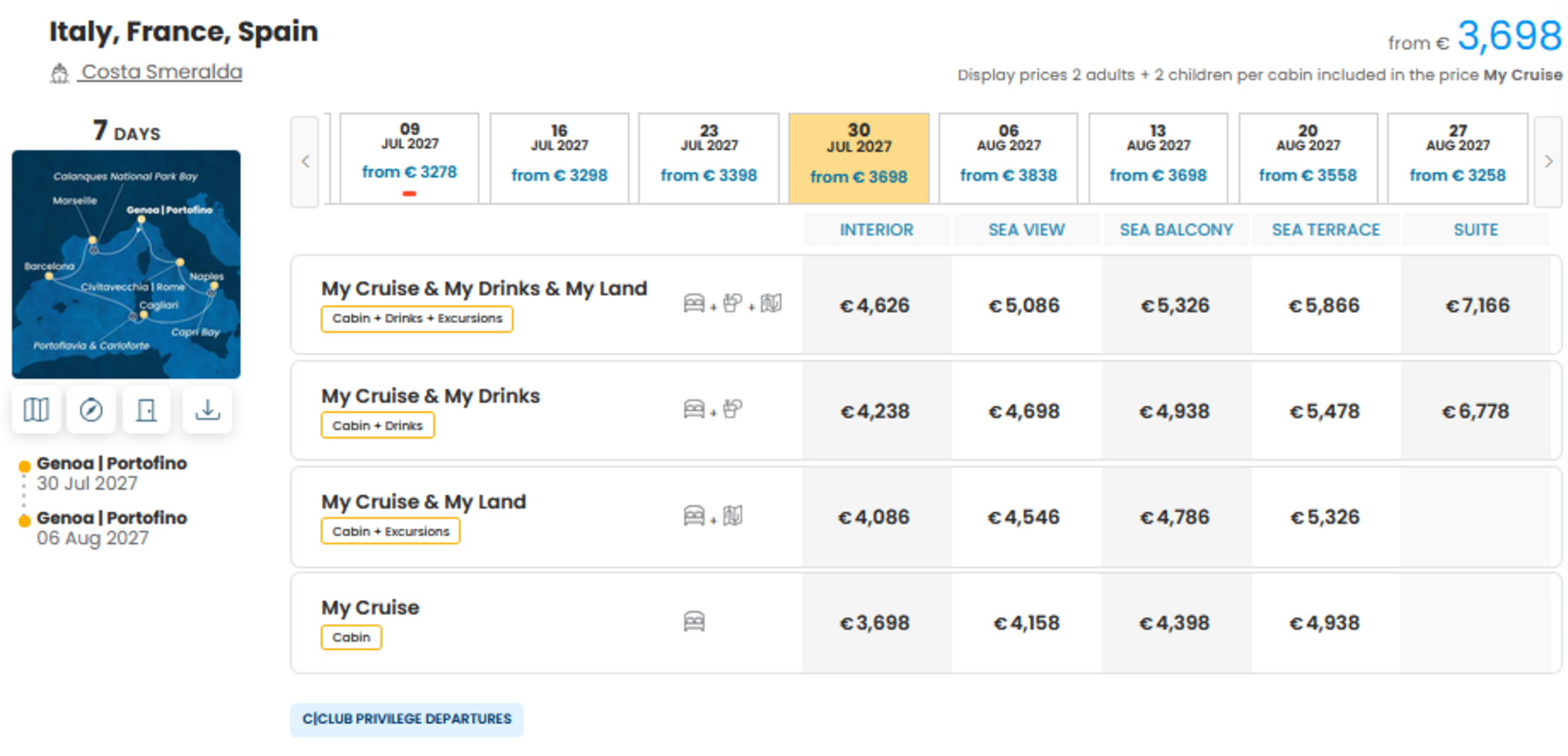The image size is (1568, 756).
Task: Choose the €3,698 Interior My Cruise price
Action: pyautogui.click(x=876, y=623)
